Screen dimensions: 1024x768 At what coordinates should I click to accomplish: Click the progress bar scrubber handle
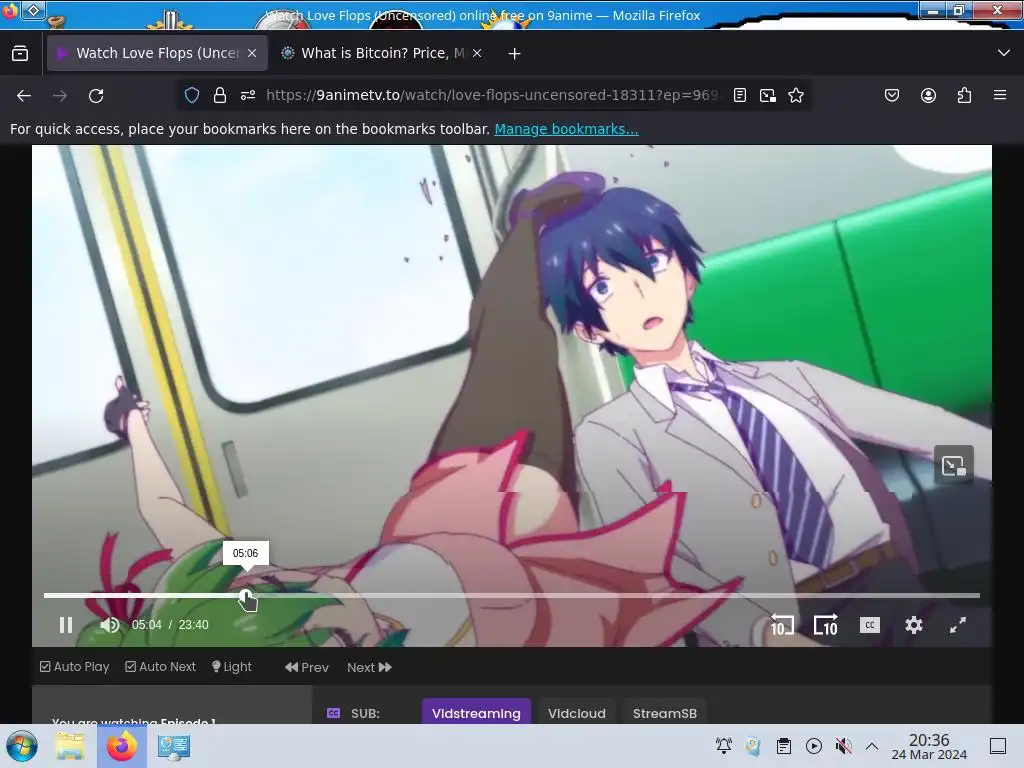pyautogui.click(x=246, y=596)
